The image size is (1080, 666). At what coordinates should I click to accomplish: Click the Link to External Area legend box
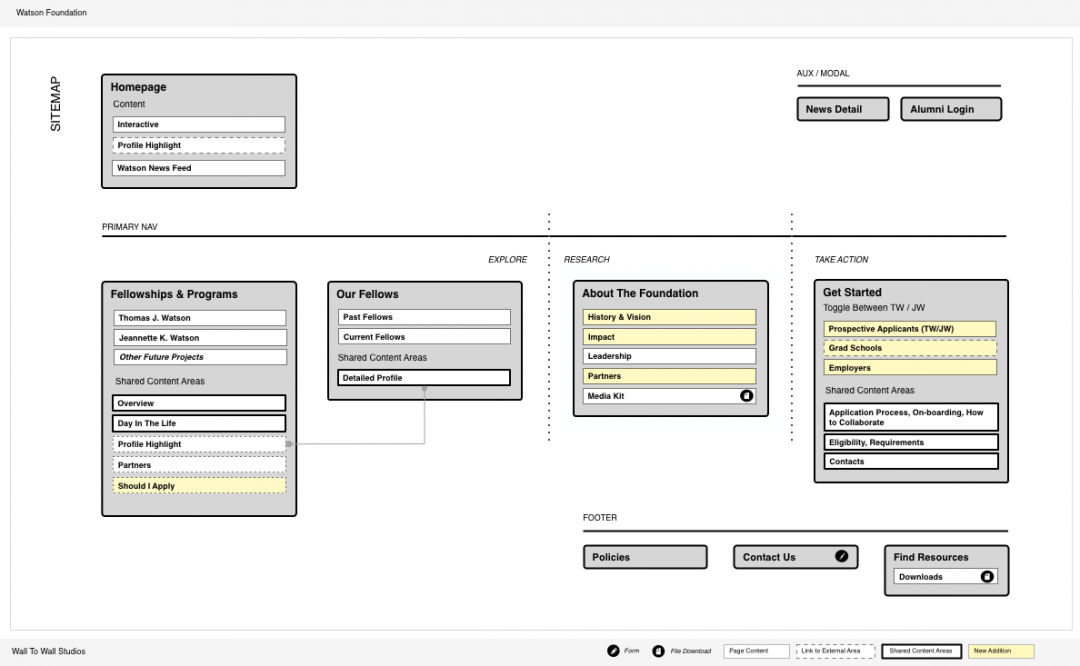pos(835,651)
